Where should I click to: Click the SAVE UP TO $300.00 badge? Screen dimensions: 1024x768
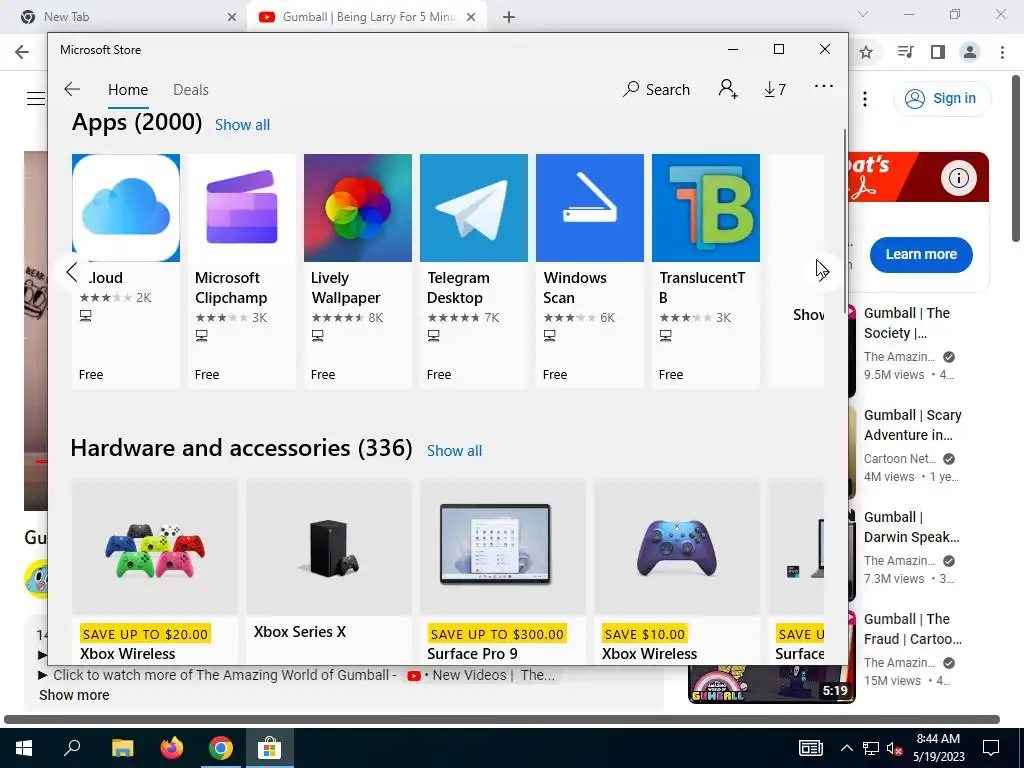pos(497,634)
